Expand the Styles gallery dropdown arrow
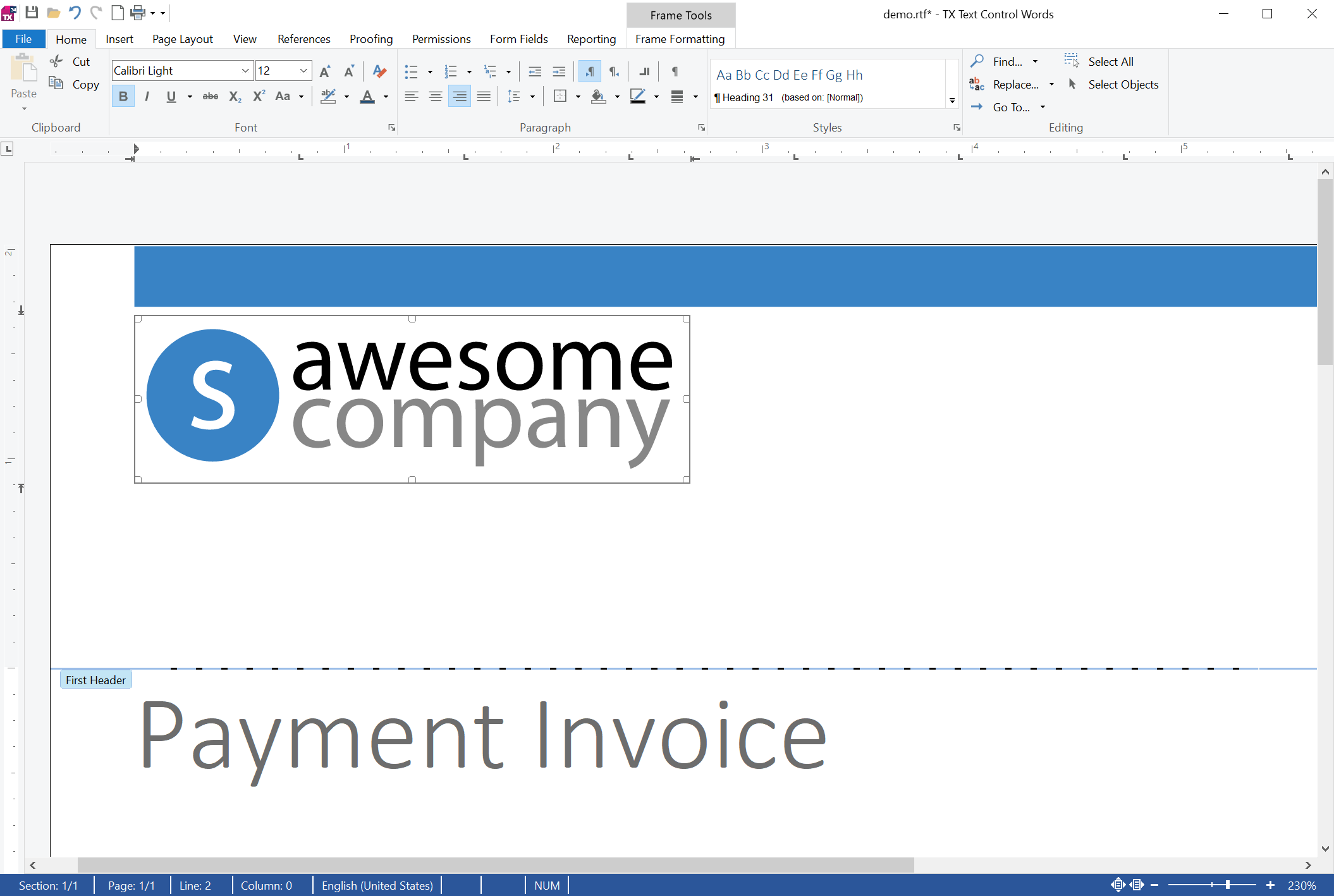Viewport: 1334px width, 896px height. click(952, 101)
